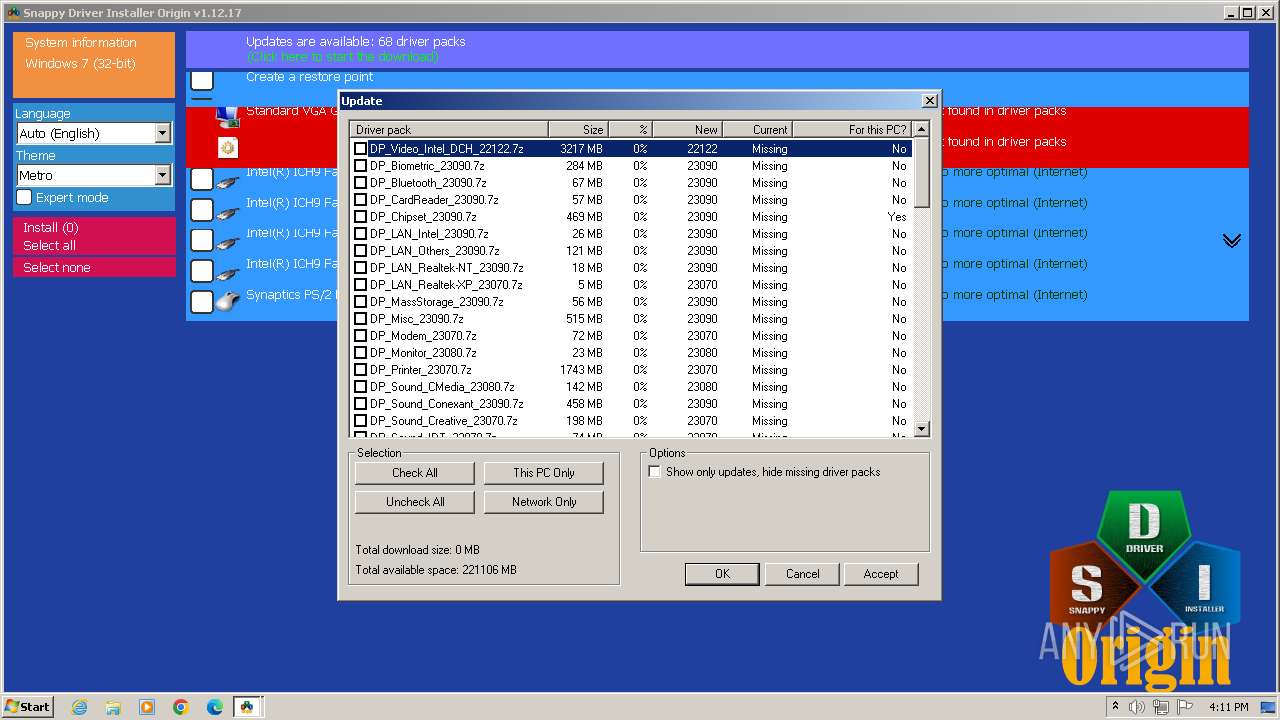Open Google Chrome from the taskbar

point(181,707)
